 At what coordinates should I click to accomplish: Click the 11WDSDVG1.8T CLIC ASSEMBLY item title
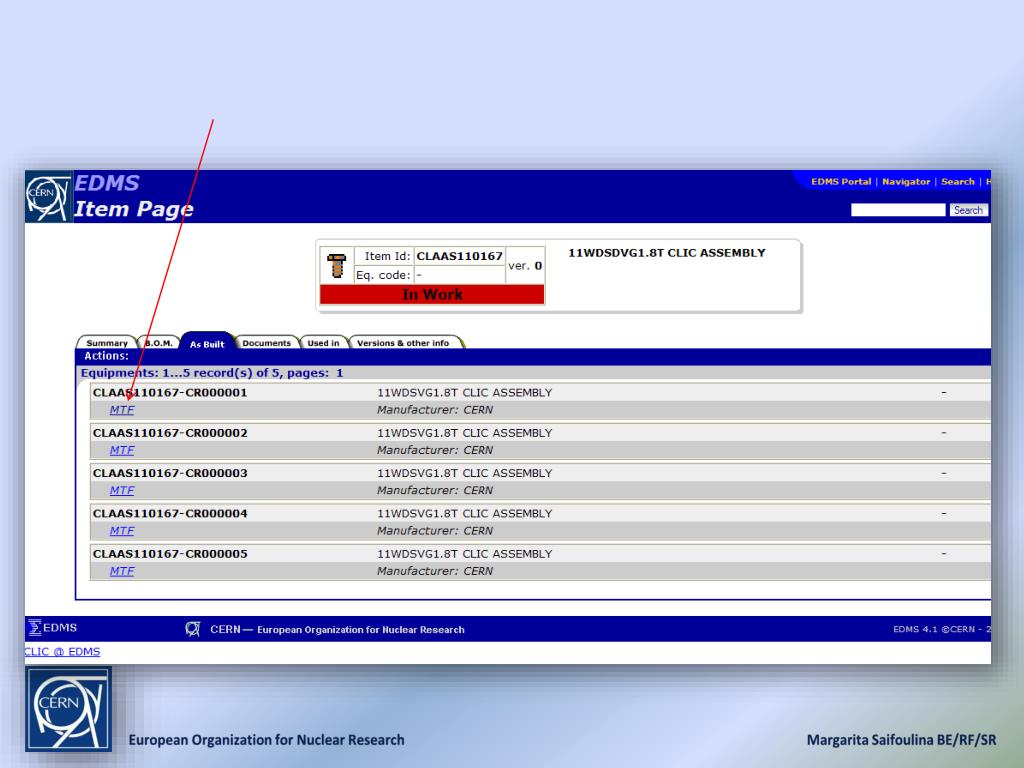(x=667, y=253)
